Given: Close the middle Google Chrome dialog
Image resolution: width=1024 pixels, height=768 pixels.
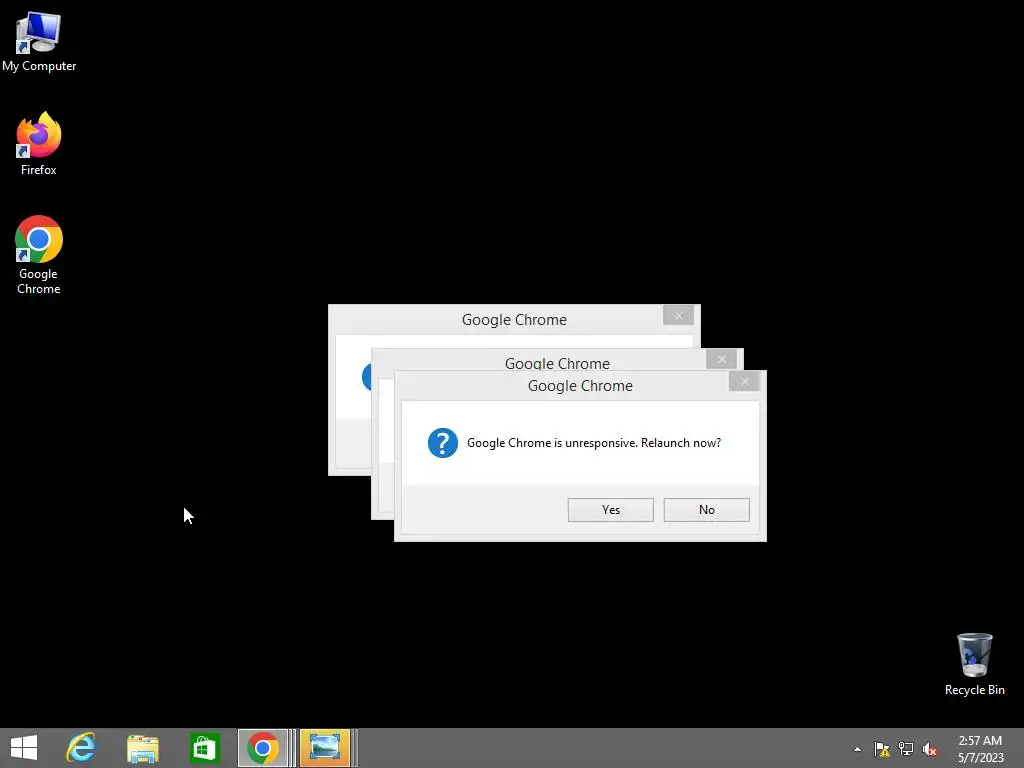Looking at the screenshot, I should (x=721, y=359).
